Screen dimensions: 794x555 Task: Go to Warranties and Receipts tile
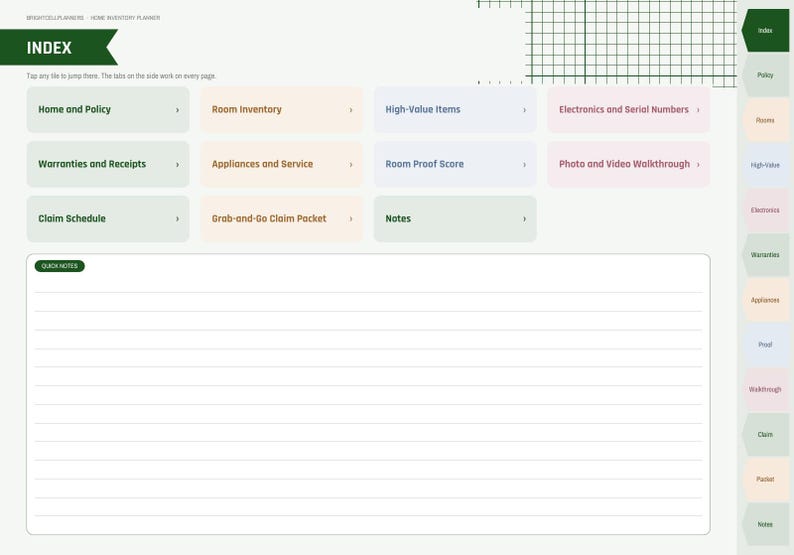tap(108, 164)
